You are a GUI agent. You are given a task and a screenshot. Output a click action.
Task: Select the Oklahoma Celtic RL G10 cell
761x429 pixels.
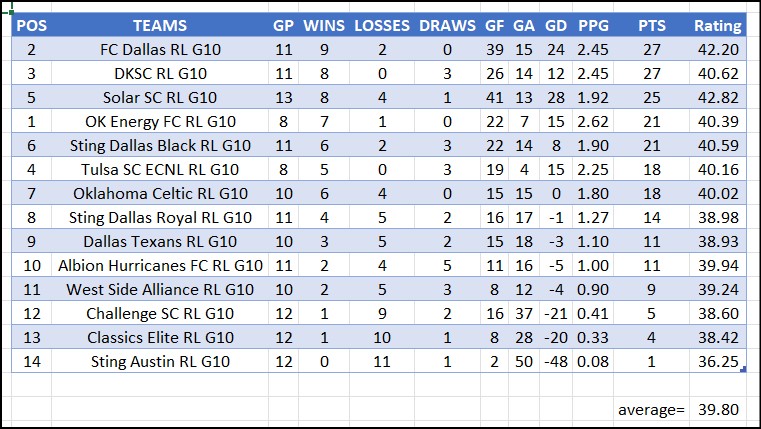coord(159,193)
